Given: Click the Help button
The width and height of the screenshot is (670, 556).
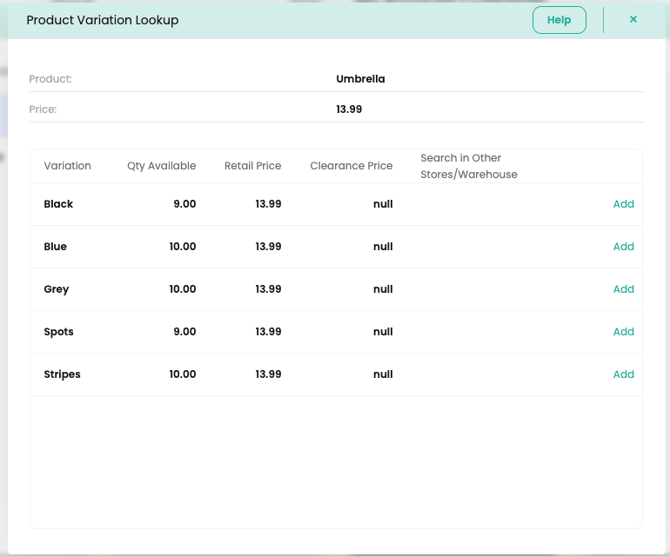Looking at the screenshot, I should point(559,20).
